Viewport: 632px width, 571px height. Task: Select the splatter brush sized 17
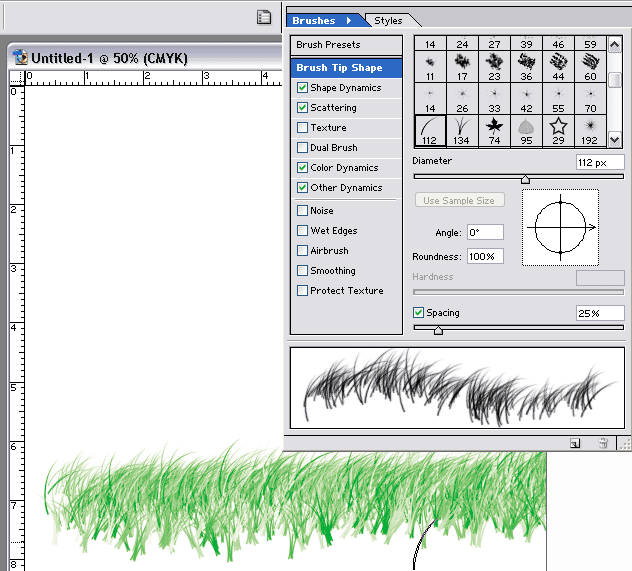(x=462, y=67)
